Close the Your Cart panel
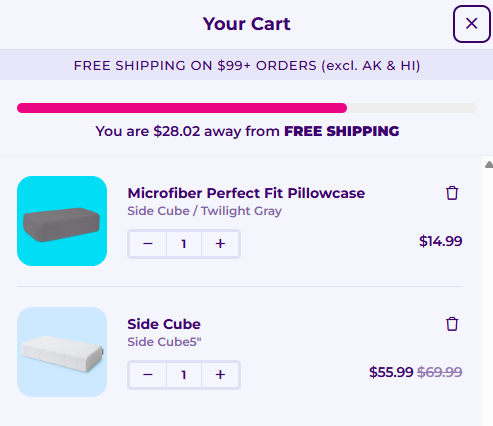Viewport: 493px width, 426px height. click(471, 24)
